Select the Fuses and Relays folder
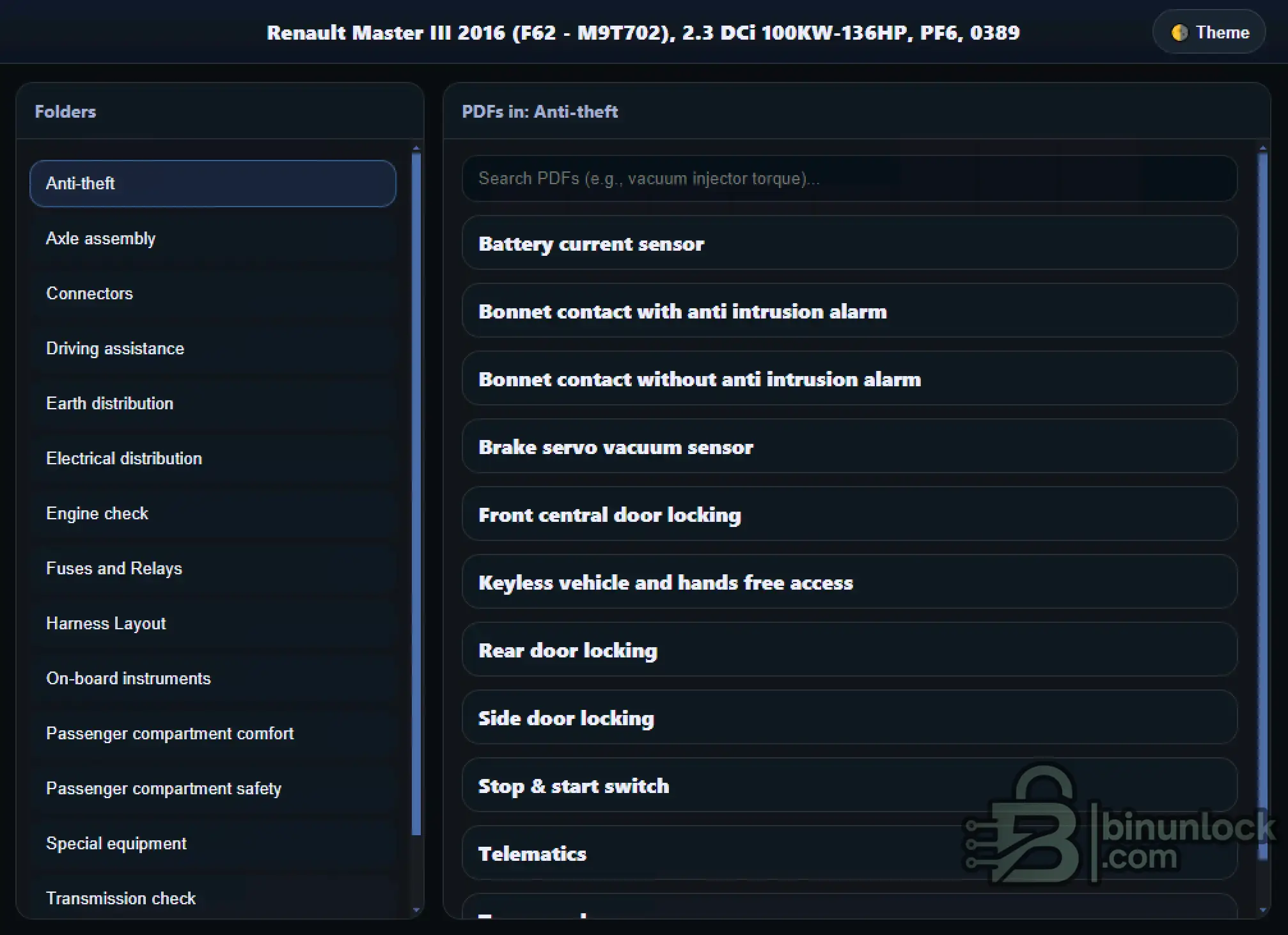This screenshot has height=935, width=1288. pos(213,569)
